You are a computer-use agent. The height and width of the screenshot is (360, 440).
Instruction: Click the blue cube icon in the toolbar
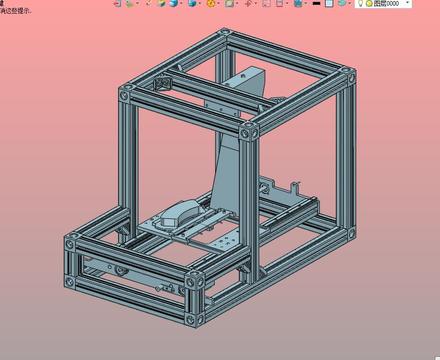click(x=298, y=3)
